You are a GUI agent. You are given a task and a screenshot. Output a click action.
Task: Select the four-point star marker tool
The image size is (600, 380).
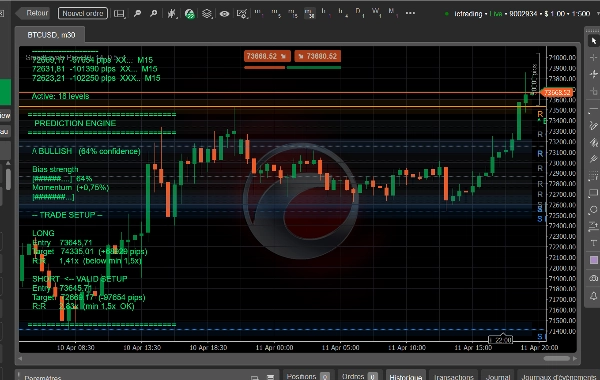[593, 74]
